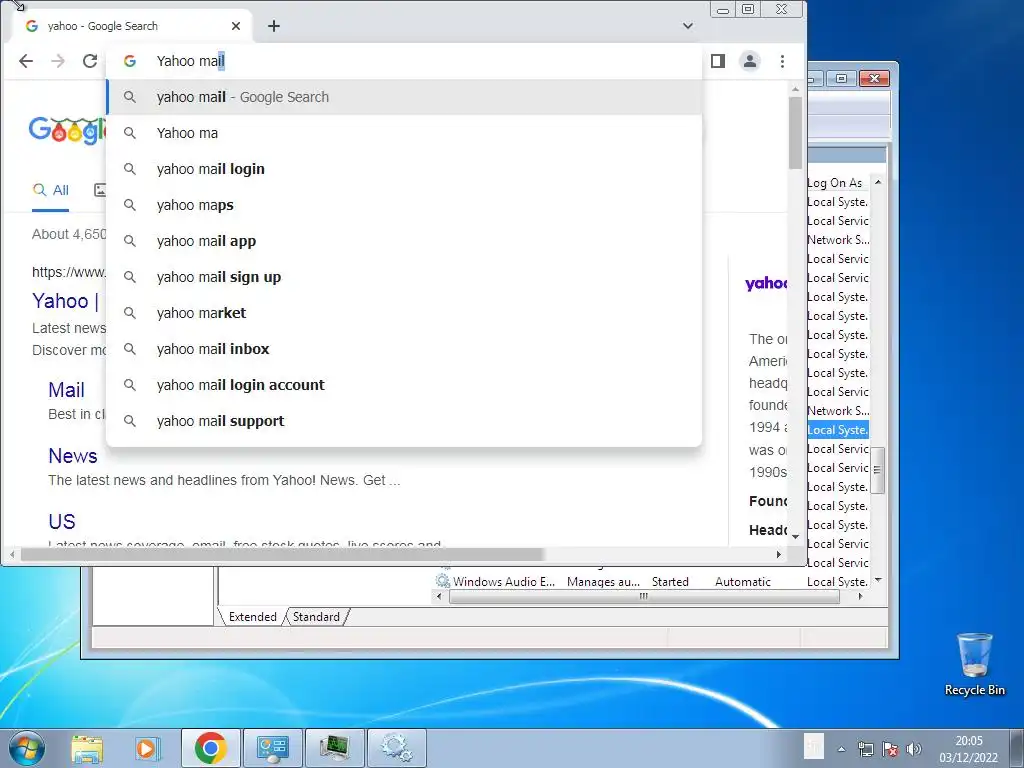Click the Chrome vertical page scrollbar thumb
This screenshot has height=768, width=1024.
tap(795, 133)
